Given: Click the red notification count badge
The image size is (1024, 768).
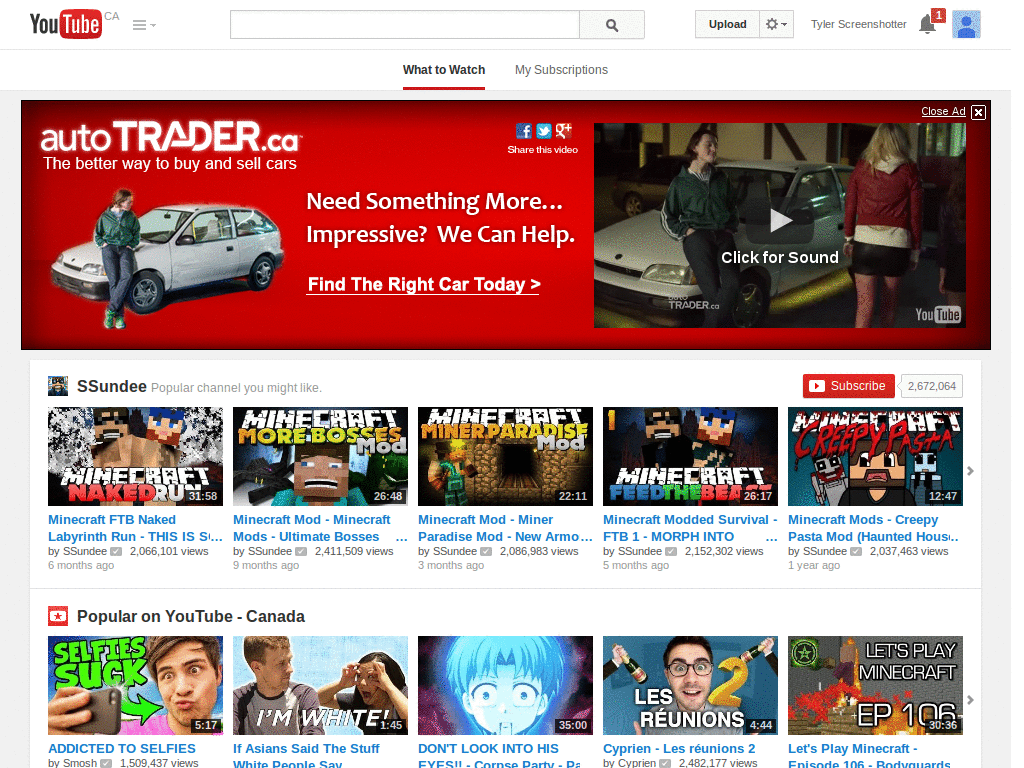Looking at the screenshot, I should (938, 14).
